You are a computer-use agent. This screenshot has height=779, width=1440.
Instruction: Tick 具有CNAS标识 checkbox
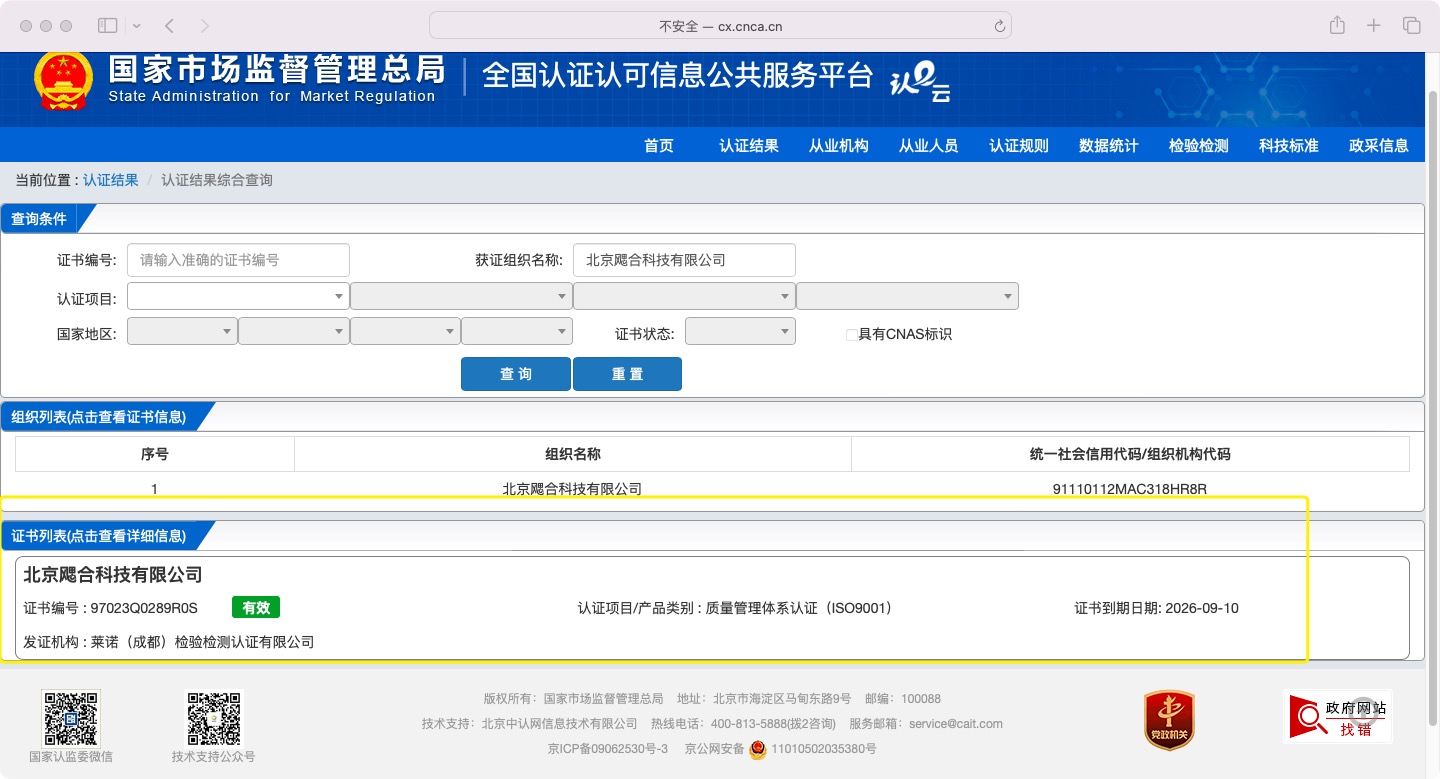852,335
